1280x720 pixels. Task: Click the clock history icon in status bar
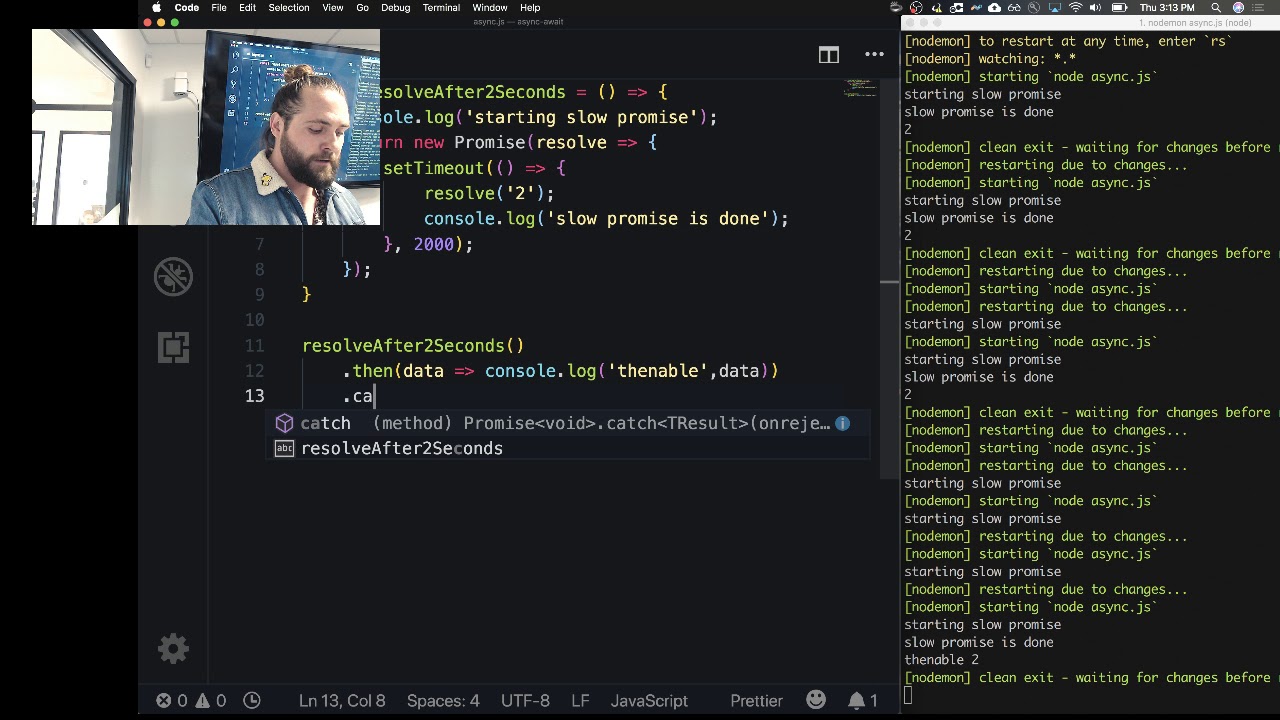click(252, 701)
